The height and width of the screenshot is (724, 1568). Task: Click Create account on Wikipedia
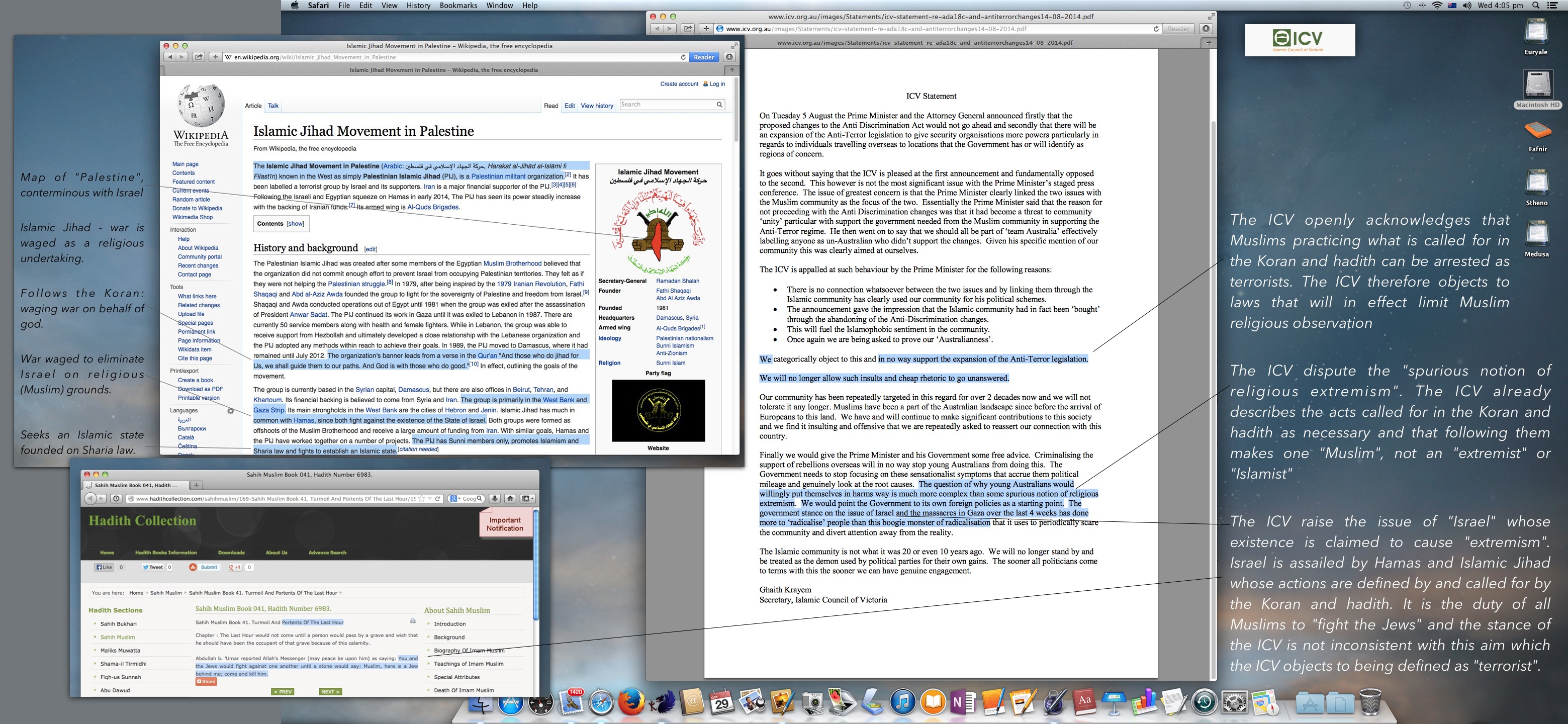click(x=679, y=84)
